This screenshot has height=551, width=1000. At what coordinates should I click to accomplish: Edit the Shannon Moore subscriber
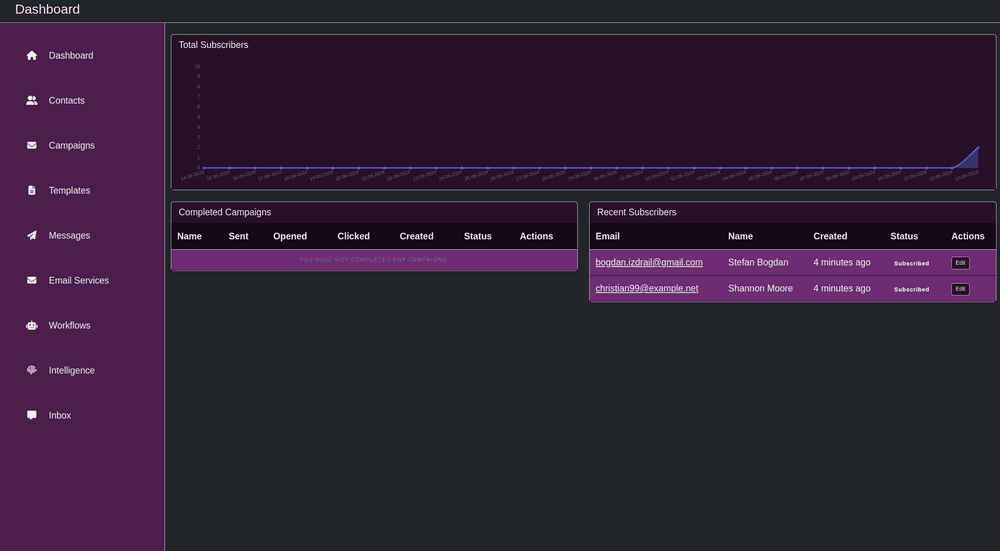coord(960,289)
